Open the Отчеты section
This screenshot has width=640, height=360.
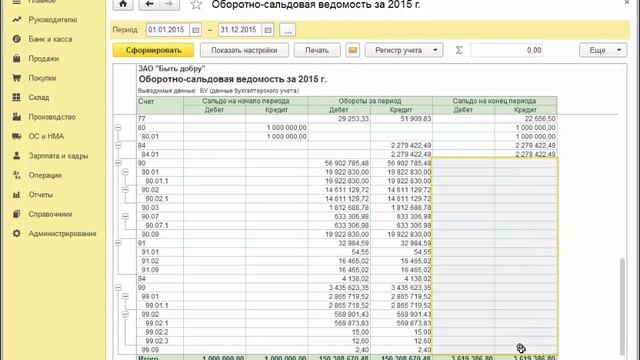pyautogui.click(x=40, y=195)
